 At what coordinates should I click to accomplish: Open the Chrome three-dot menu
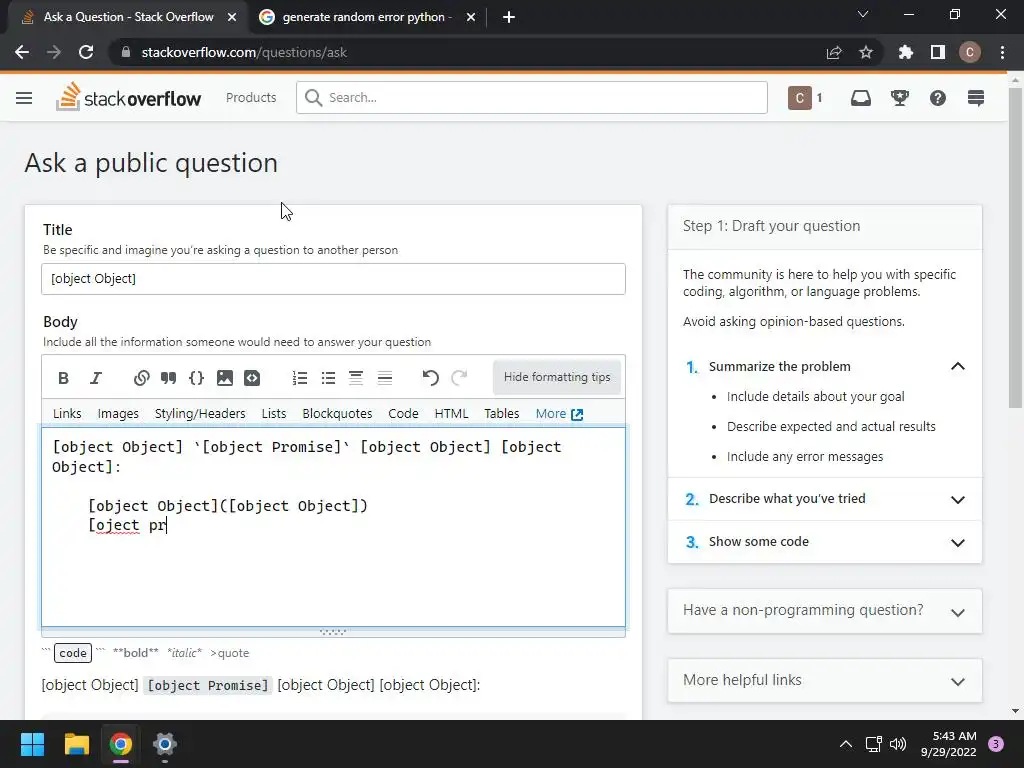1002,52
